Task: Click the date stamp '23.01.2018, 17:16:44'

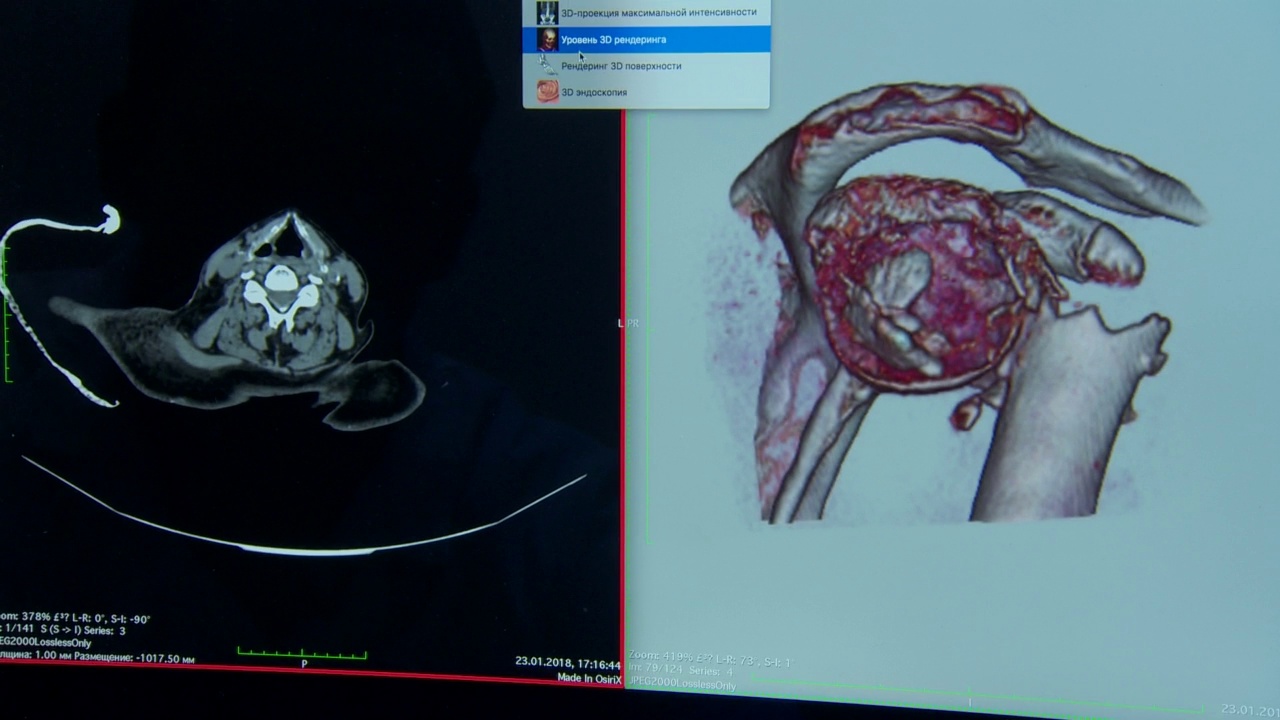Action: pos(567,662)
